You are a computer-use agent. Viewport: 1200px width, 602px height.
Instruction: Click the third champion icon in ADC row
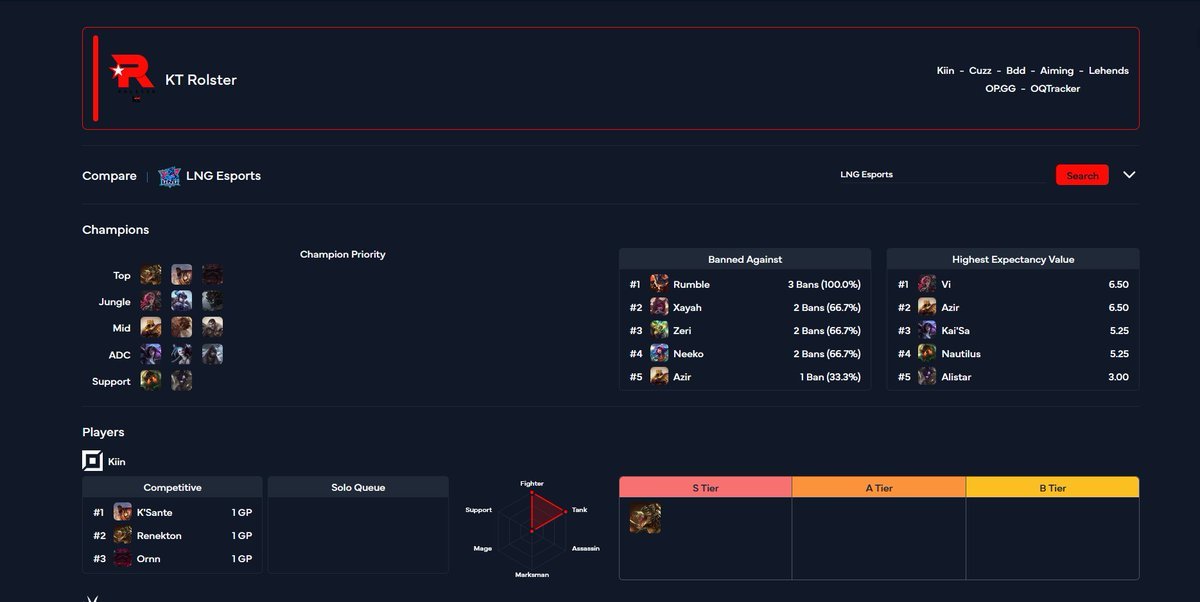coord(212,354)
